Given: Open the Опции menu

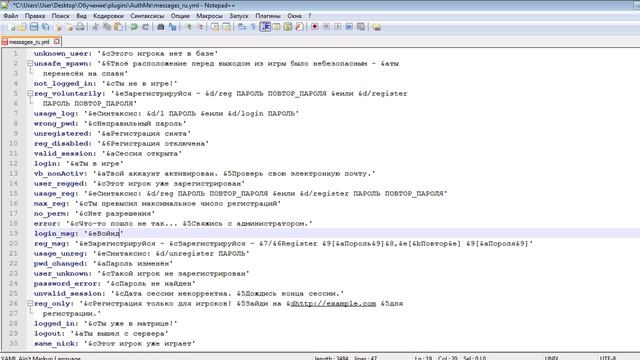Looking at the screenshot, I should (180, 16).
